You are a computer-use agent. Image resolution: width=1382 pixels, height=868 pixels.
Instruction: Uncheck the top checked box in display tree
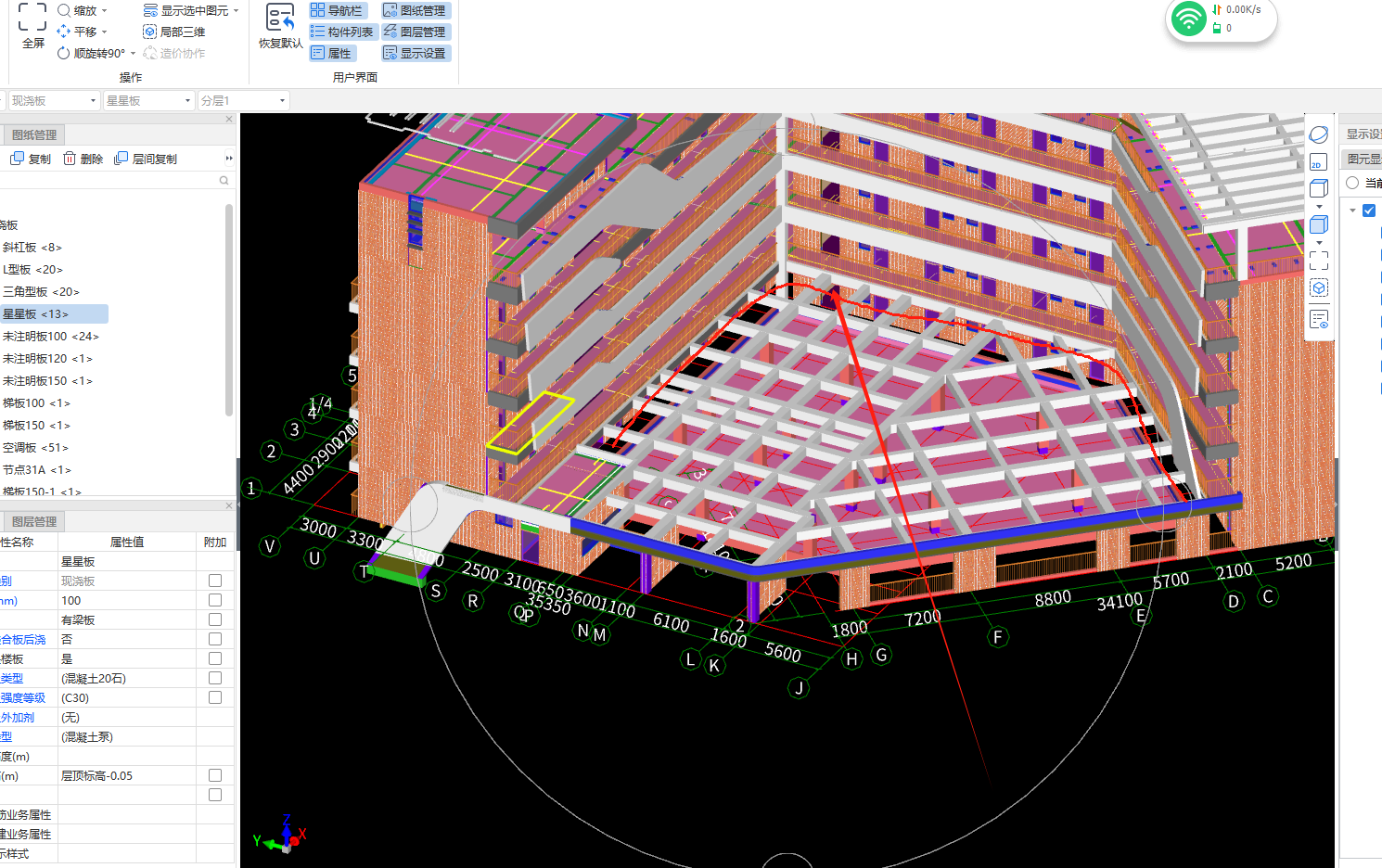click(x=1369, y=211)
